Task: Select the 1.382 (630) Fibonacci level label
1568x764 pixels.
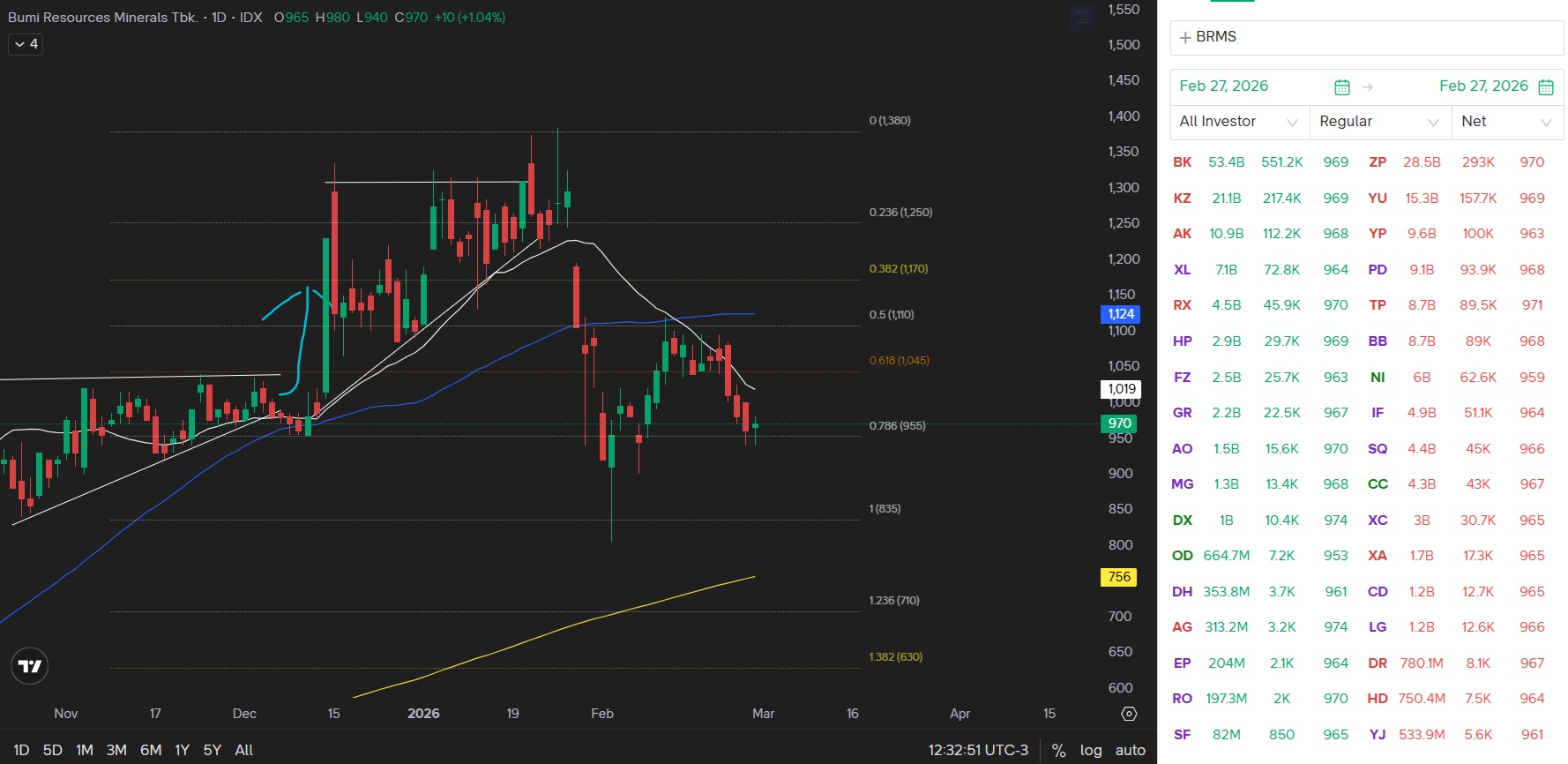Action: click(896, 656)
